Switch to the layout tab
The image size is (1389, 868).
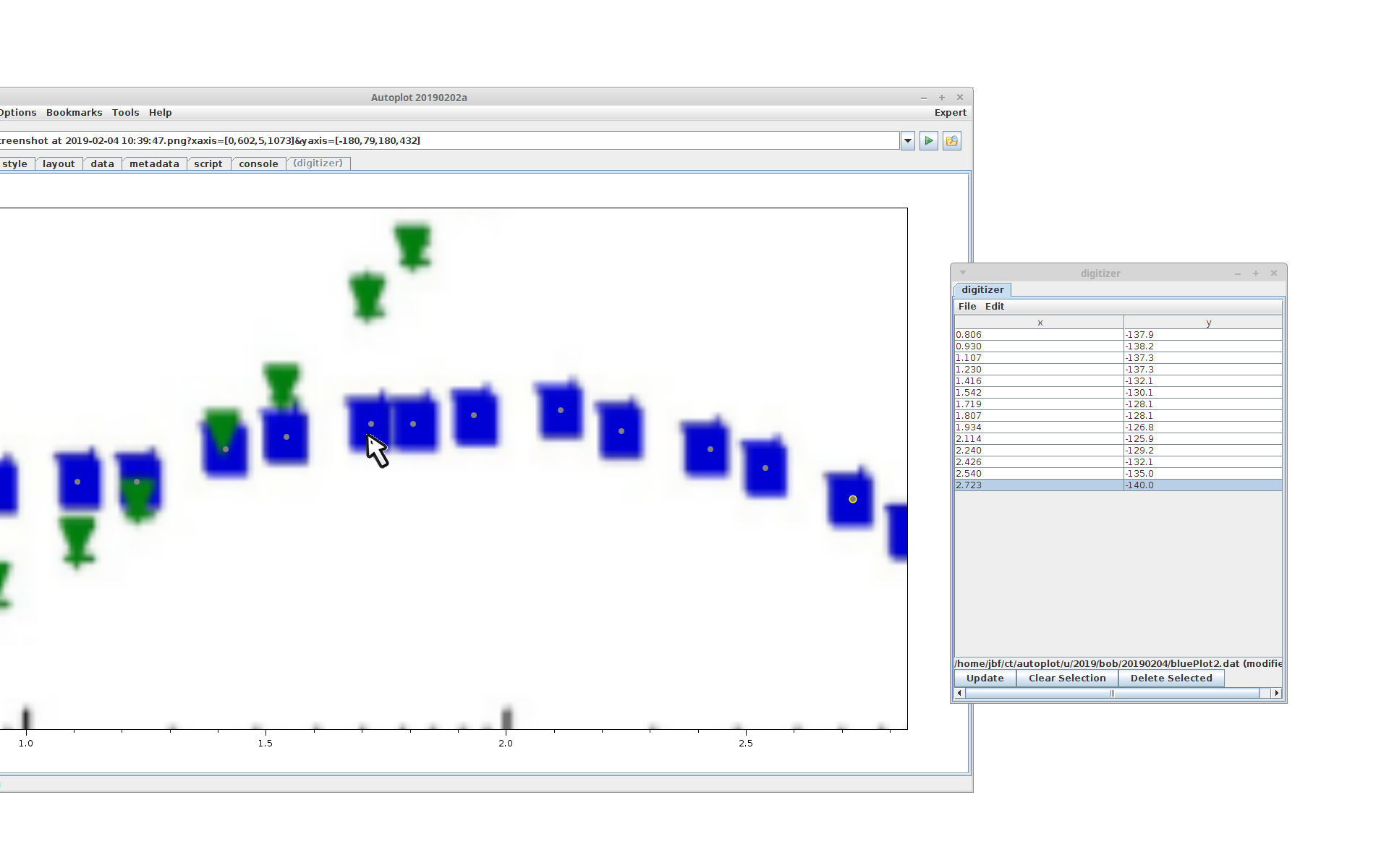59,164
